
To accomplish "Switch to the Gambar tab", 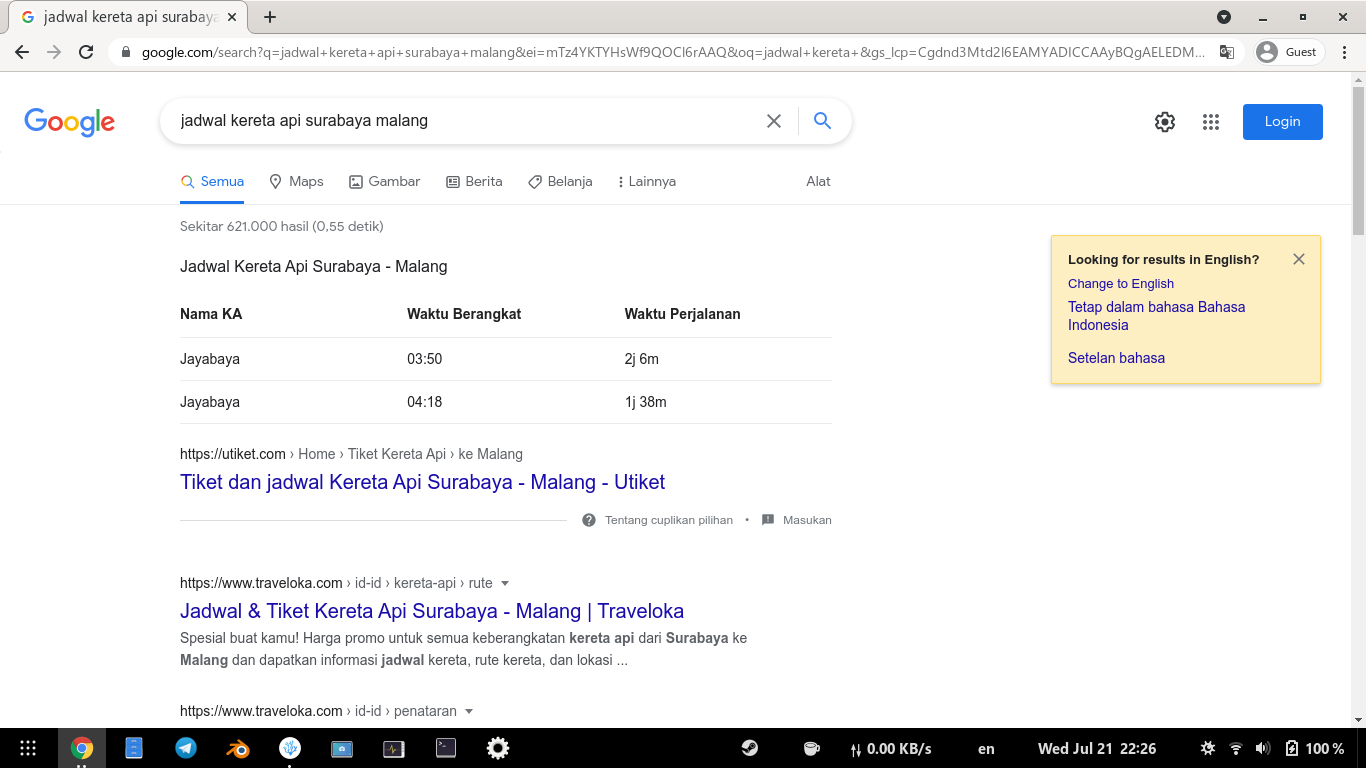I will pyautogui.click(x=384, y=181).
